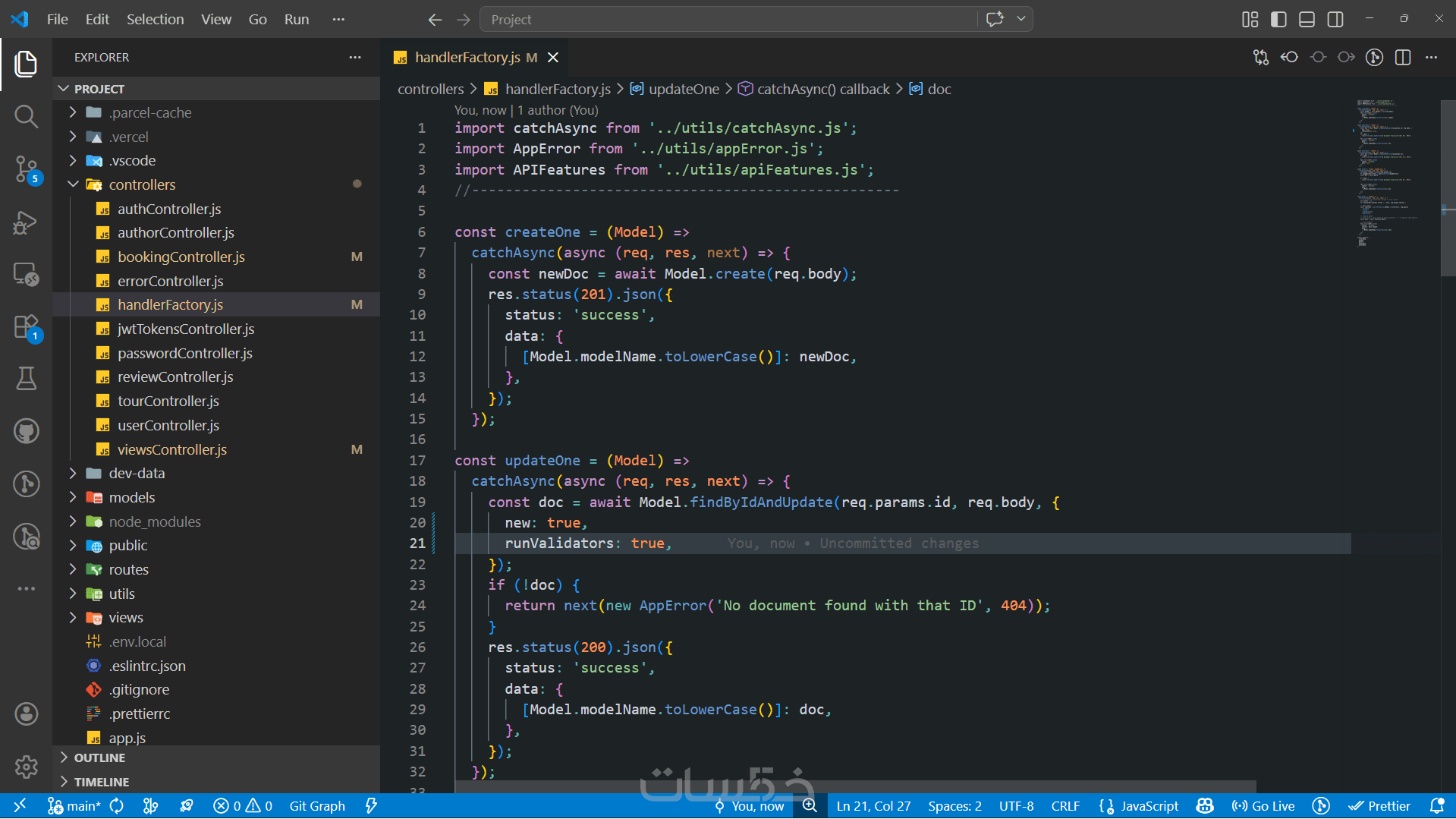Click Go Live in status bar
Viewport: 1456px width, 819px height.
[x=1263, y=806]
